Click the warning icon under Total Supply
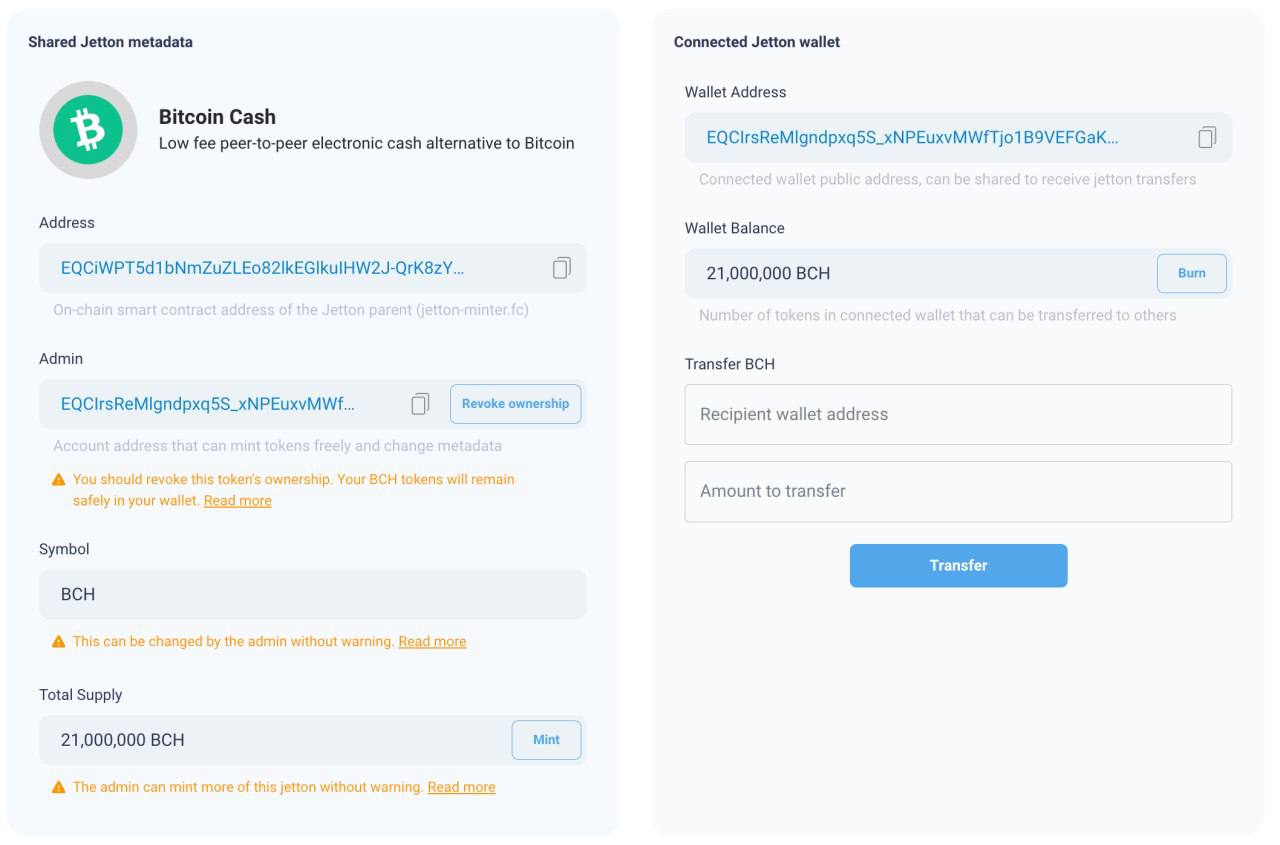 pos(59,788)
